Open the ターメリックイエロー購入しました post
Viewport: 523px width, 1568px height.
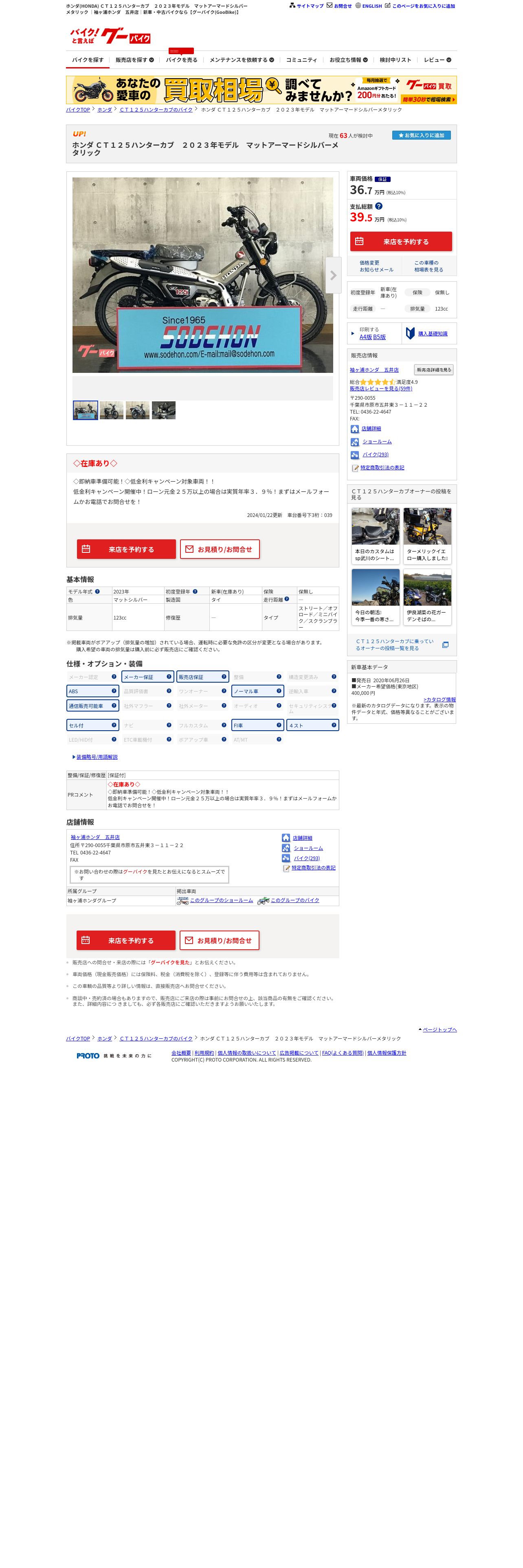point(427,536)
